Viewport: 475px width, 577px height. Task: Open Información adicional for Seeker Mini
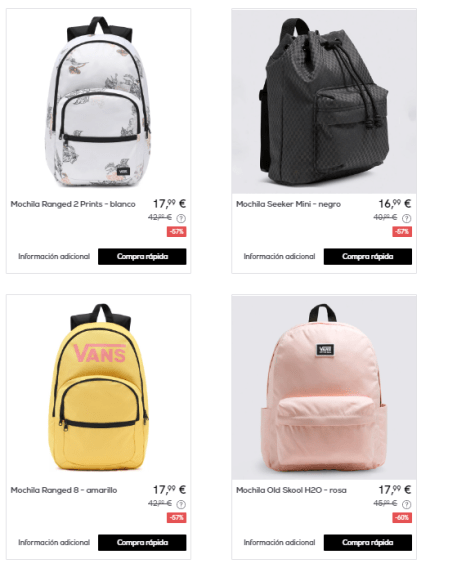click(x=279, y=256)
